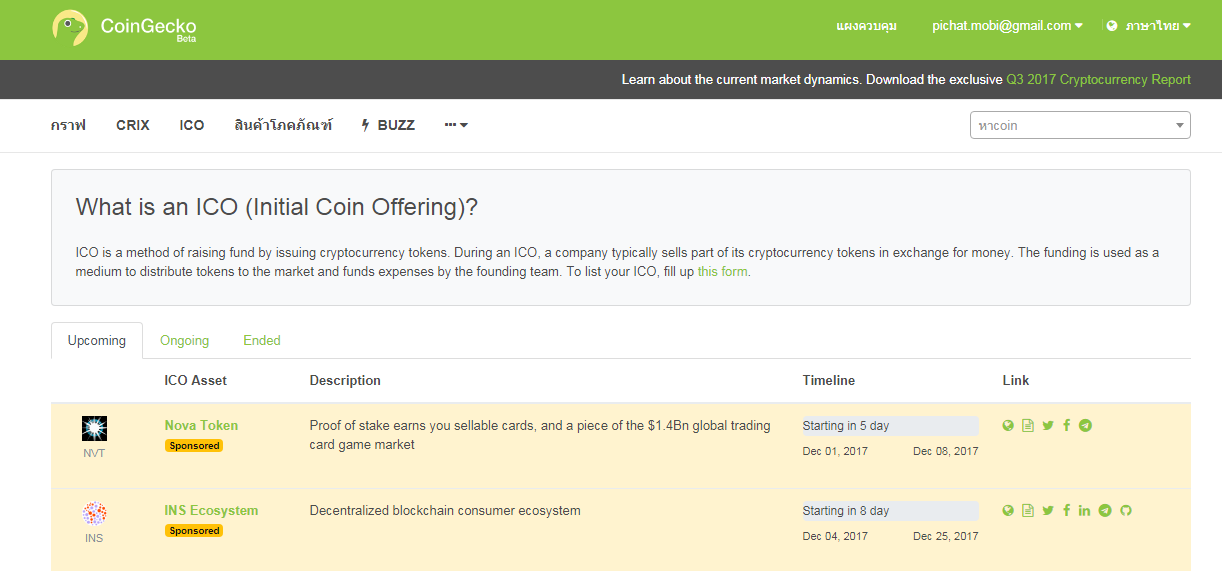Open the กราฟ menu item
Screen dimensions: 1222x571
(x=68, y=125)
